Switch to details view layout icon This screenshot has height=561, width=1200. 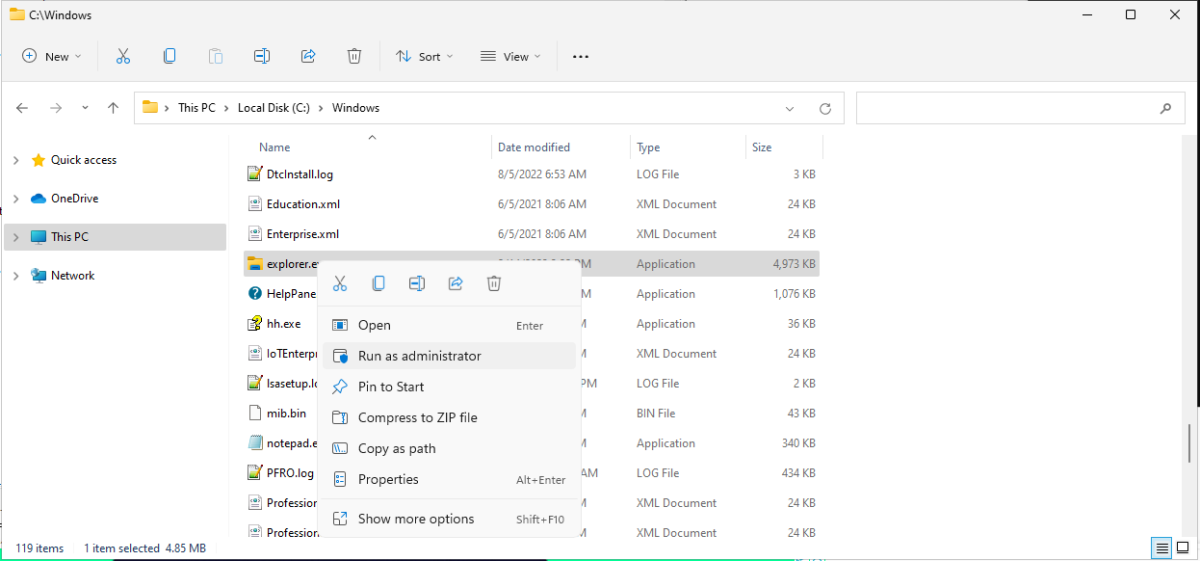click(x=1161, y=548)
